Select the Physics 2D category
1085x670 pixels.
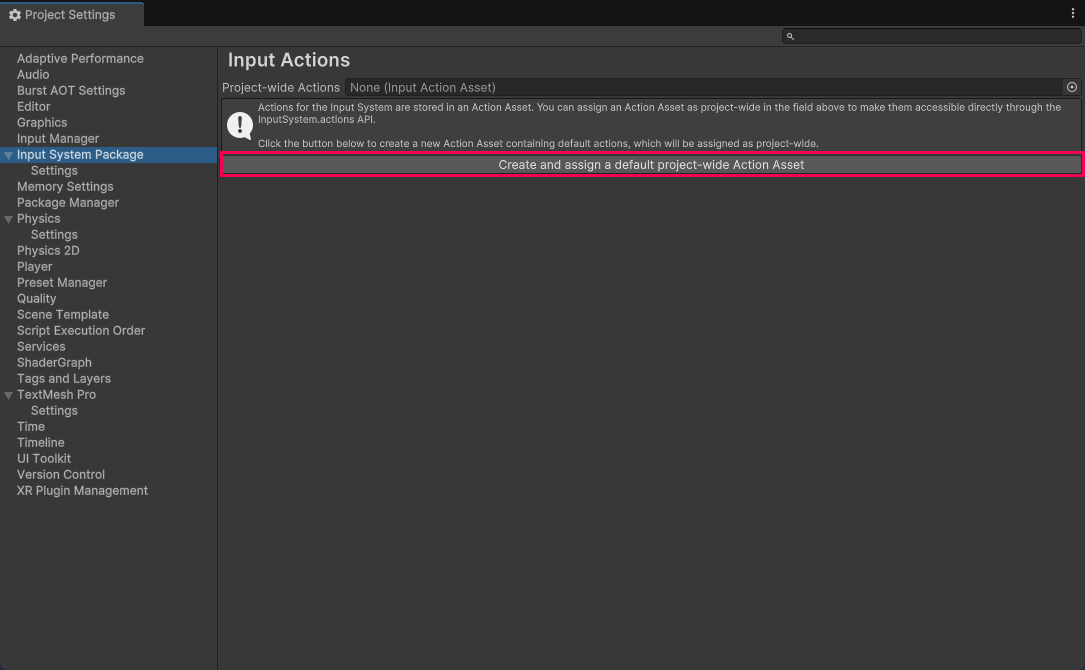tap(48, 251)
